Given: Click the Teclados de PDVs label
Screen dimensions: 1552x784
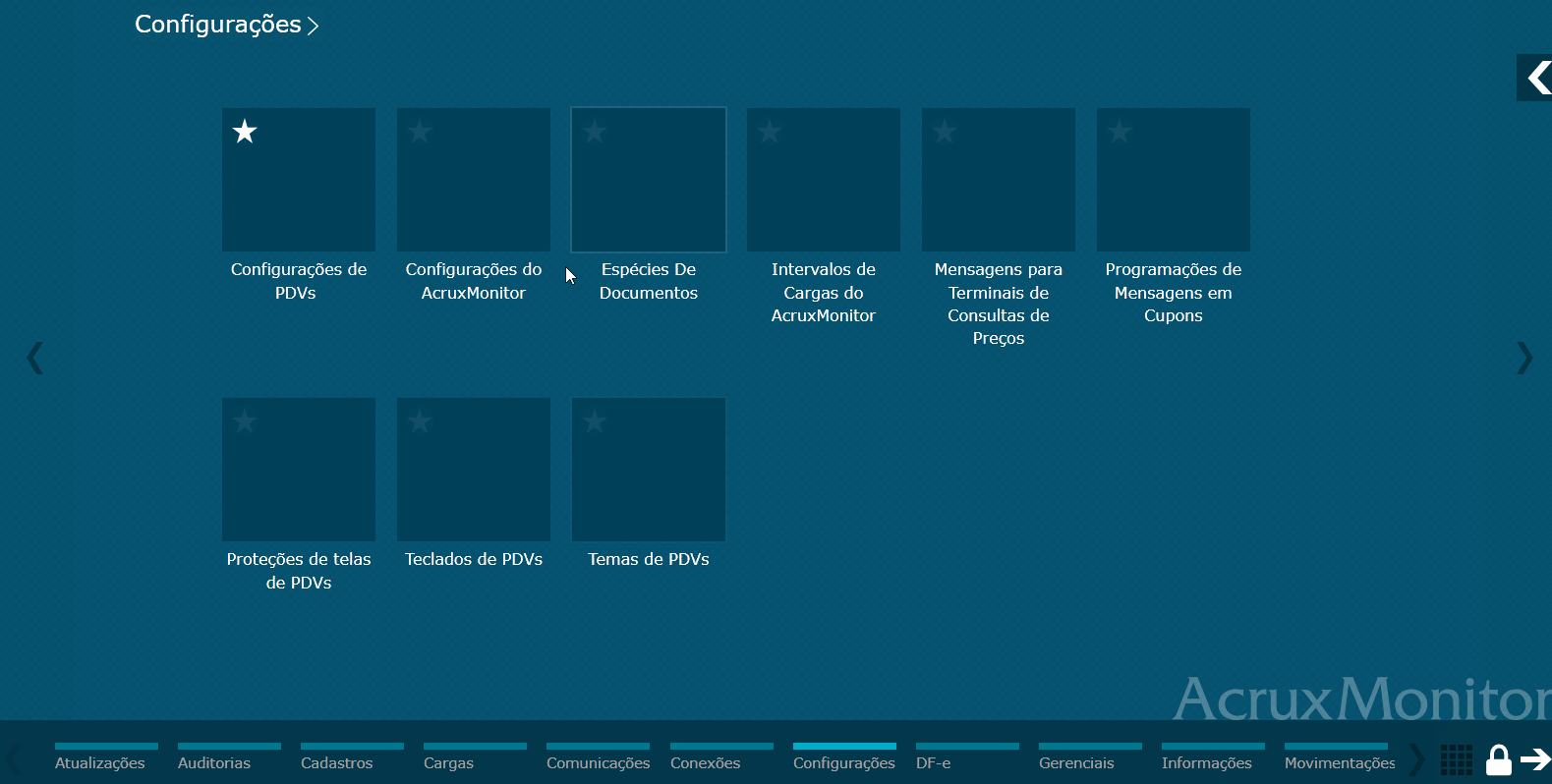Looking at the screenshot, I should click(474, 559).
